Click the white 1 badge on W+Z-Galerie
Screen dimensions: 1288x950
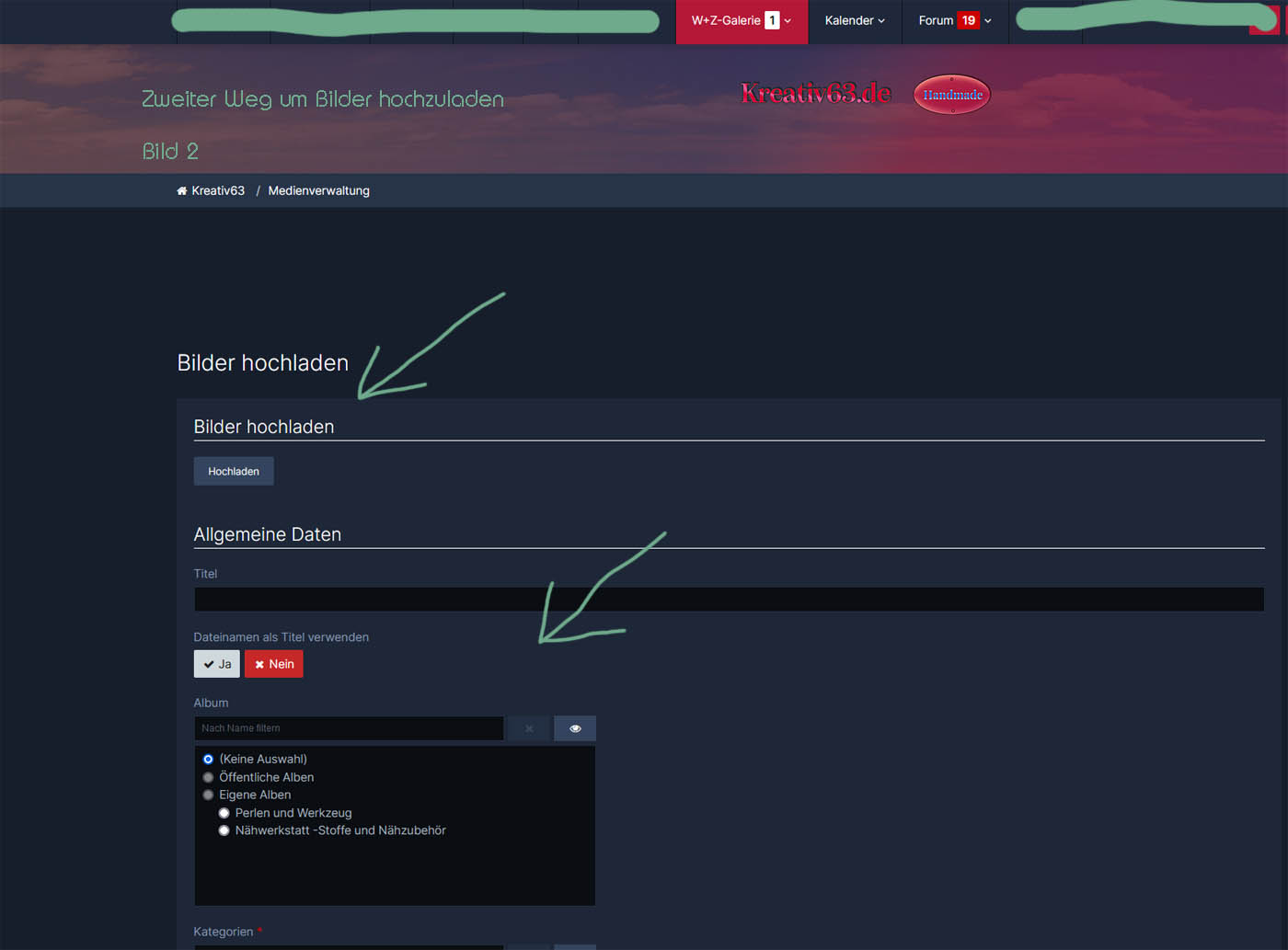point(772,20)
